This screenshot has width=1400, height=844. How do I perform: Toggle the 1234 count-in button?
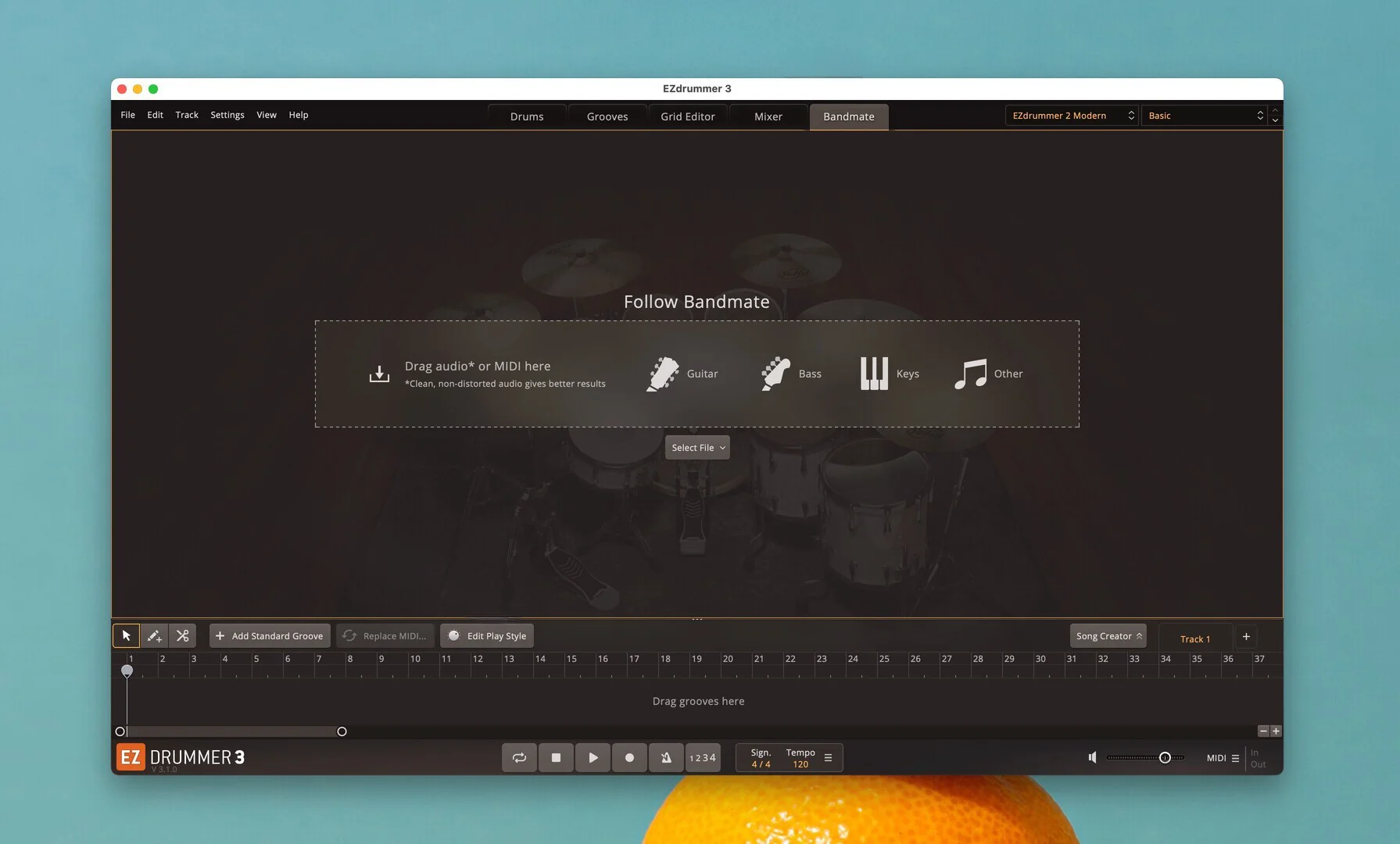(702, 757)
